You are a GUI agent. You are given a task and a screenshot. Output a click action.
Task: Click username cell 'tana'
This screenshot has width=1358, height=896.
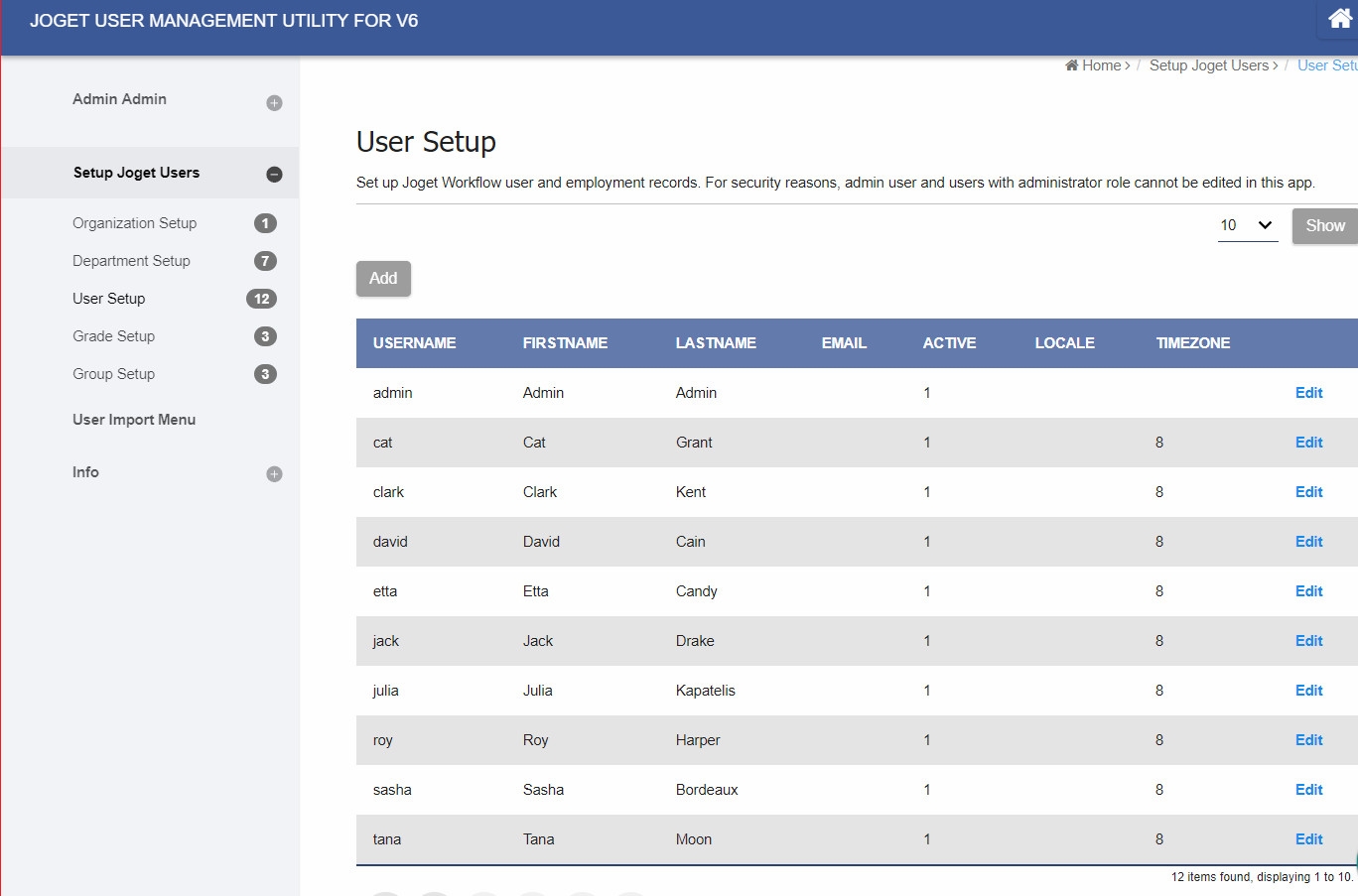click(387, 839)
